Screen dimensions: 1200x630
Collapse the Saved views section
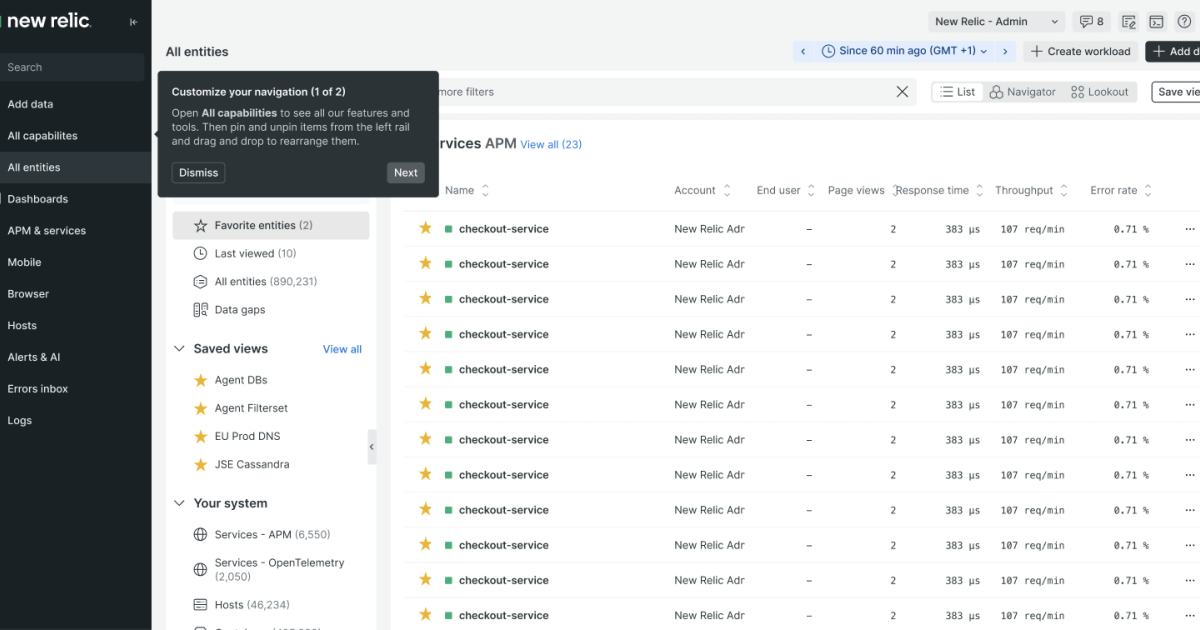[179, 348]
